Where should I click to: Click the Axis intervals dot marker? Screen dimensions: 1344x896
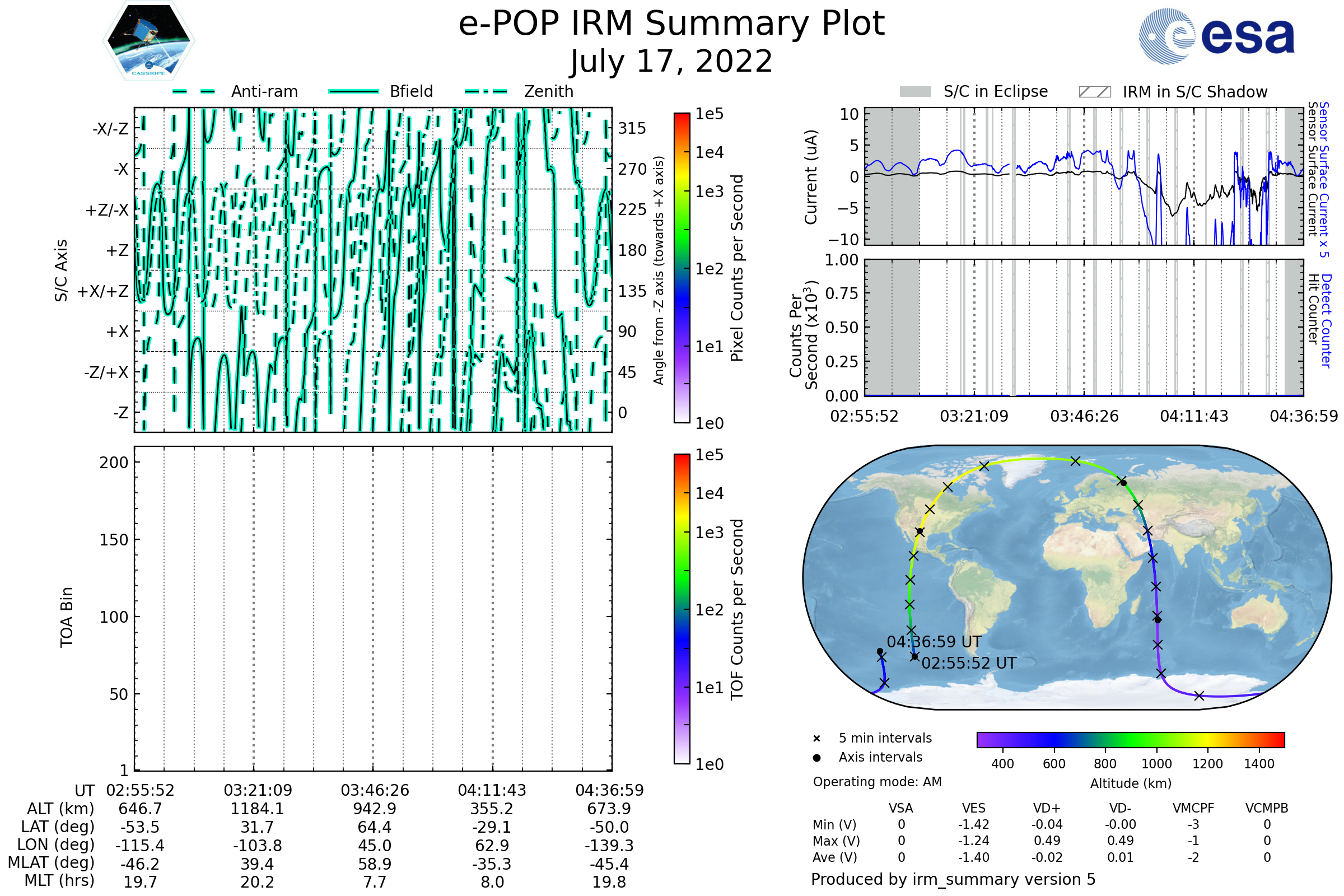[816, 758]
